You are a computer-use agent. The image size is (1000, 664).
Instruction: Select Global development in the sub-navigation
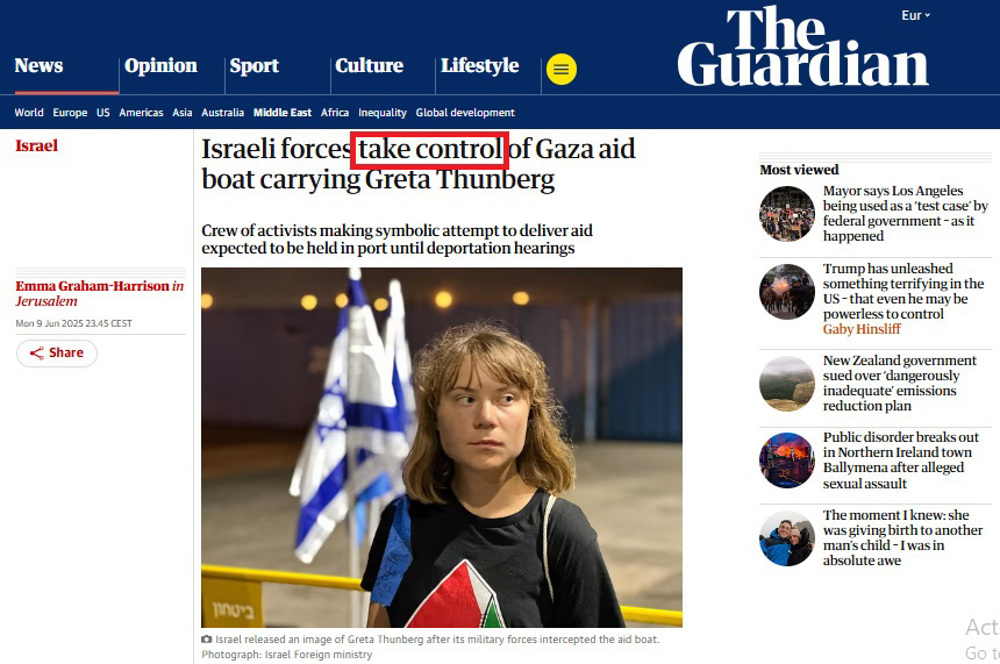tap(465, 112)
